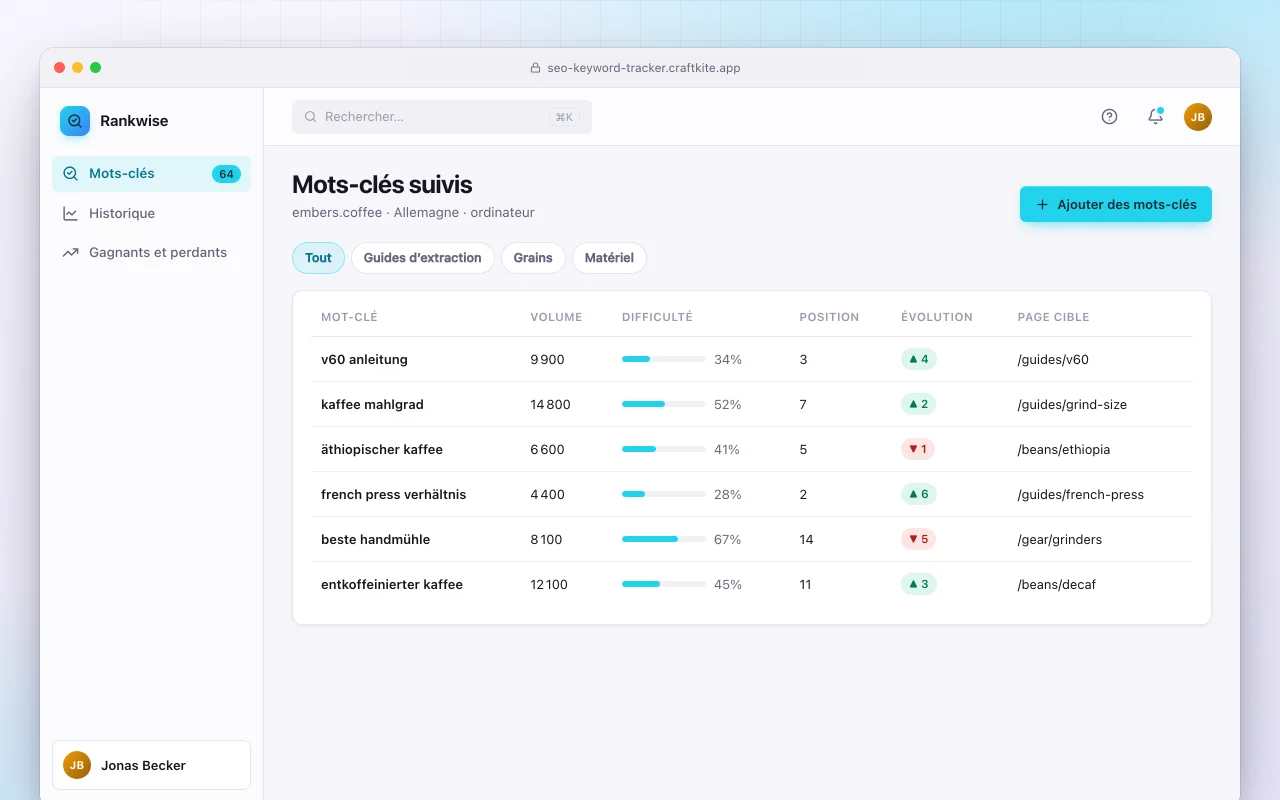Open the /guides/french-press page link
1280x800 pixels.
coord(1081,494)
